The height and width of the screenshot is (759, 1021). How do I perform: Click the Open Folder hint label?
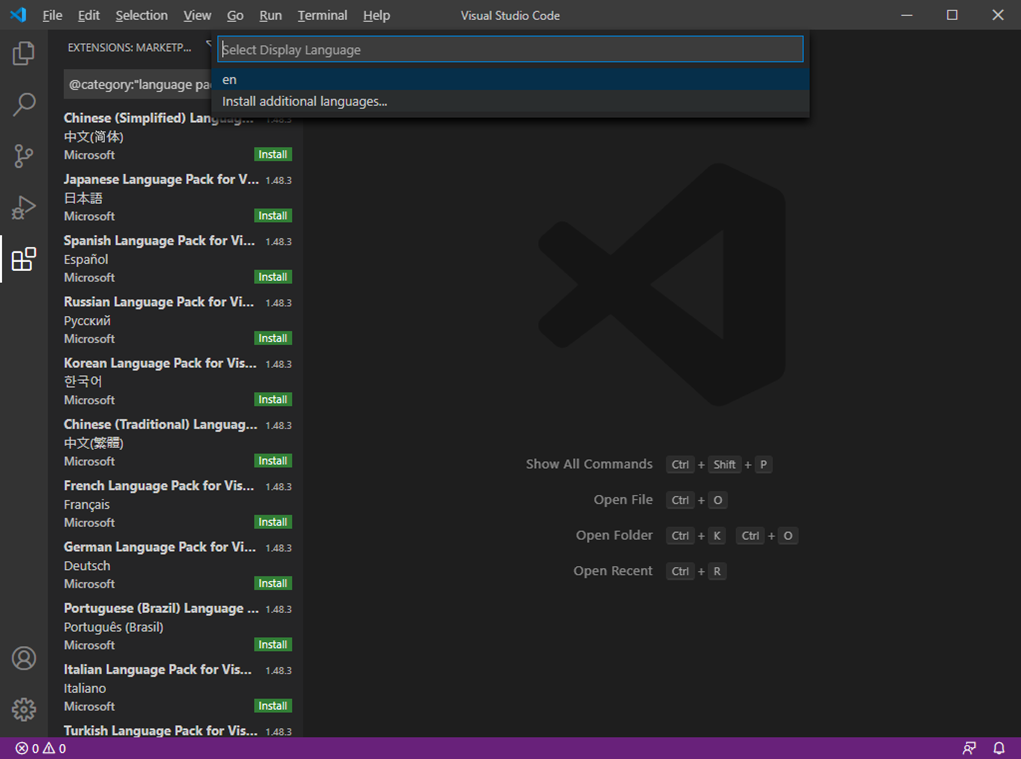click(x=614, y=535)
